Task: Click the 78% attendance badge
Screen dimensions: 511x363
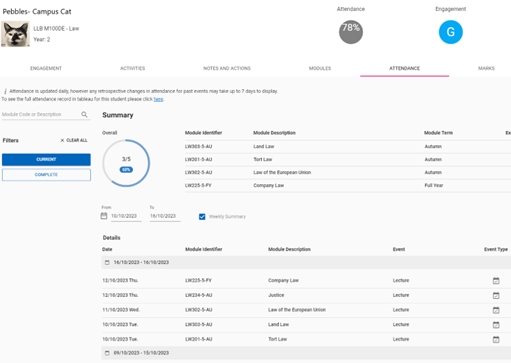Action: (351, 32)
